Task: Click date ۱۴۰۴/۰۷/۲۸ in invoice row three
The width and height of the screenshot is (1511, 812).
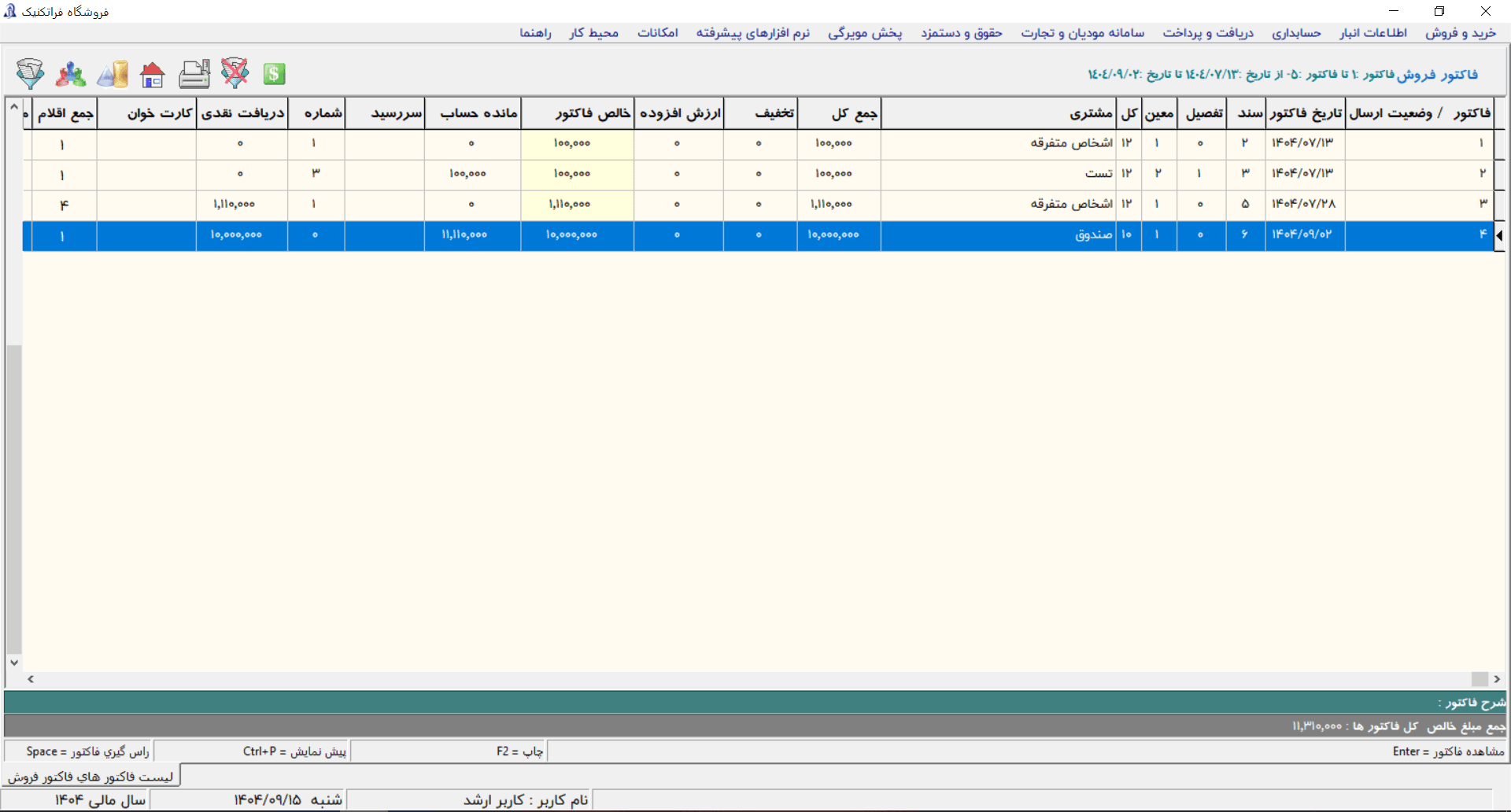Action: [1305, 204]
